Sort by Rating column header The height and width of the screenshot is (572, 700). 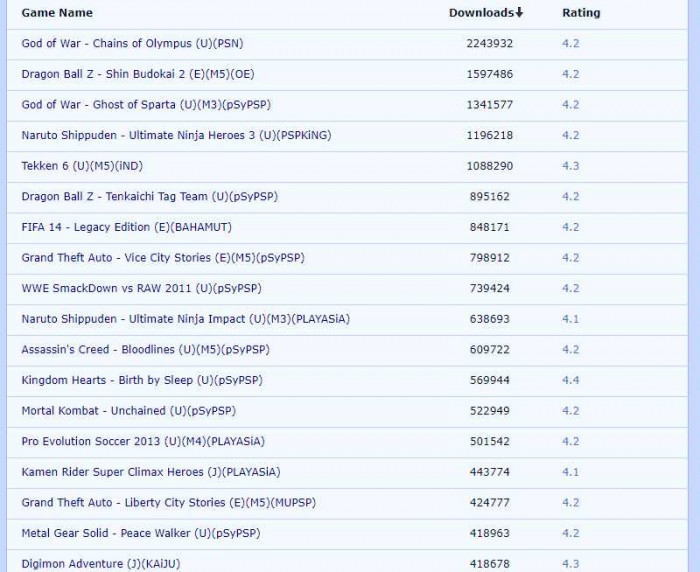coord(581,13)
